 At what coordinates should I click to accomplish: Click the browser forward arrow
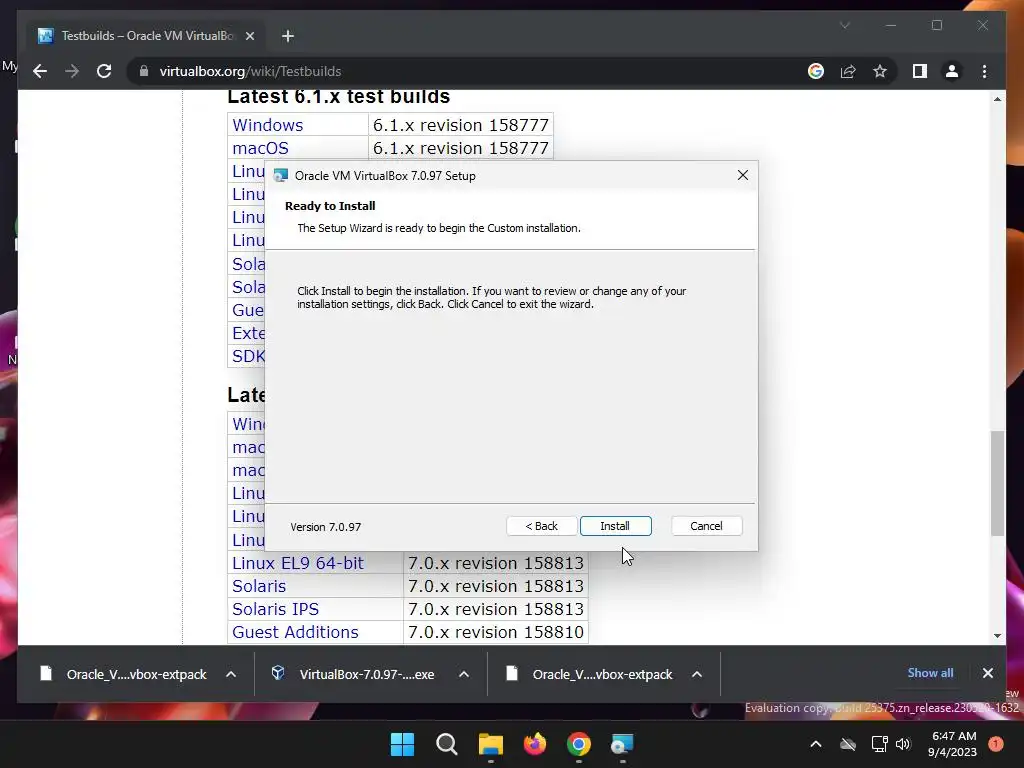point(72,71)
